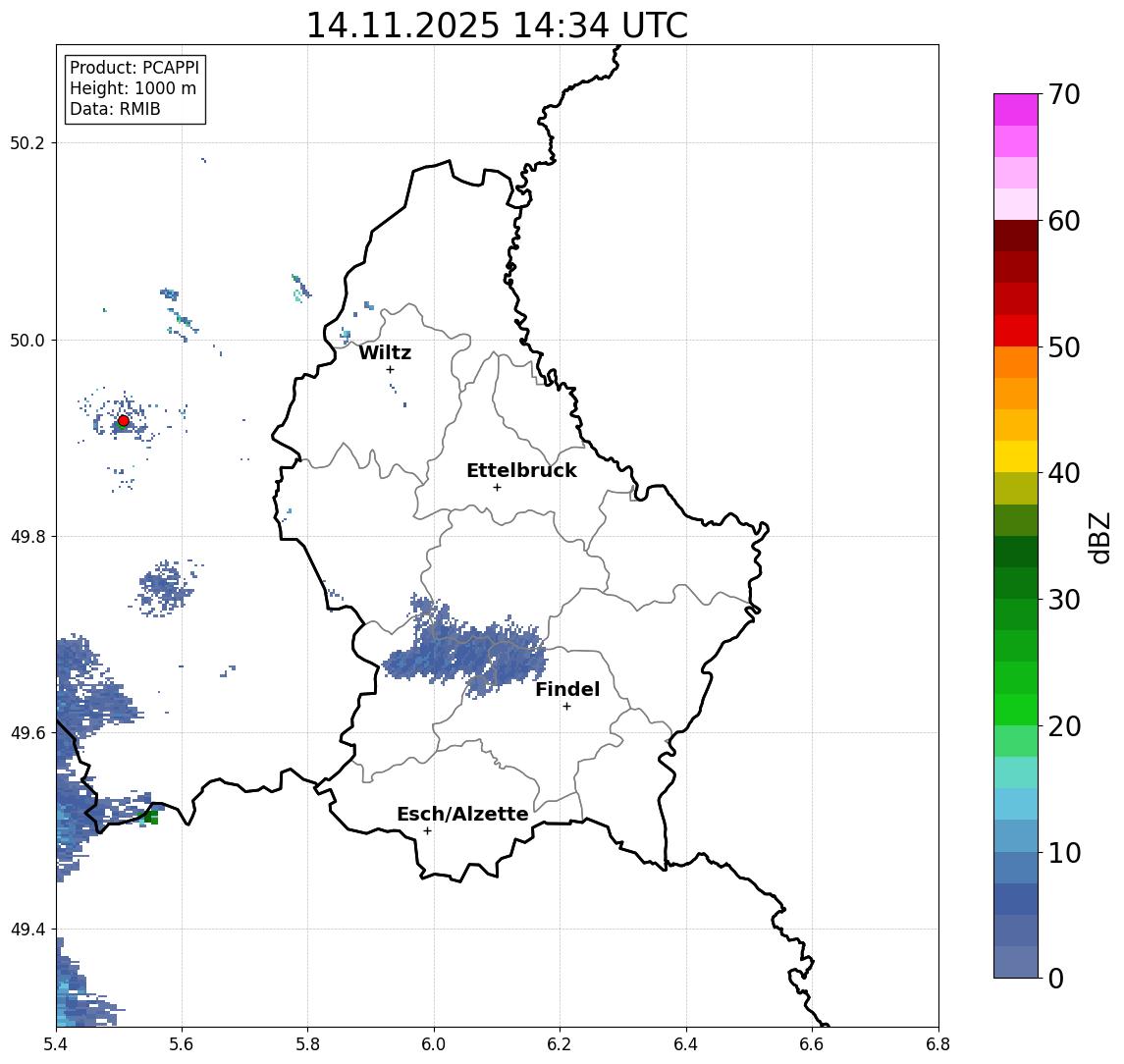Click the 40 colorbar tick label
1124x1064 pixels.
point(1064,472)
